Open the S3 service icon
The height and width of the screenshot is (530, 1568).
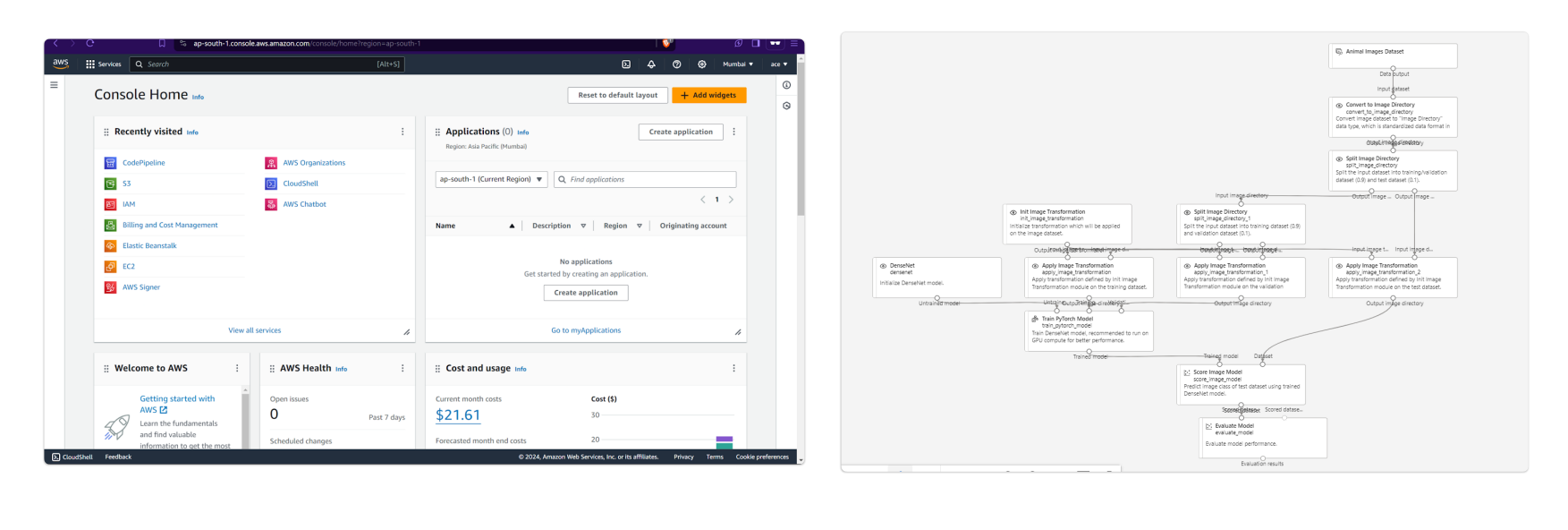(x=110, y=184)
